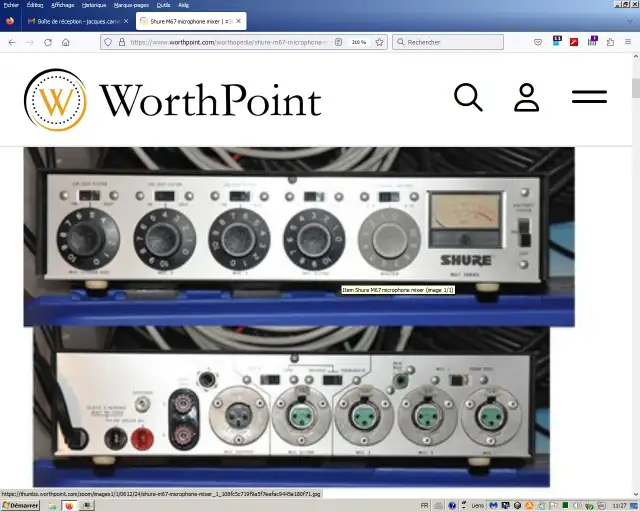Screen dimensions: 640x512
Task: Open the purple-badged library extension icon
Action: (592, 41)
